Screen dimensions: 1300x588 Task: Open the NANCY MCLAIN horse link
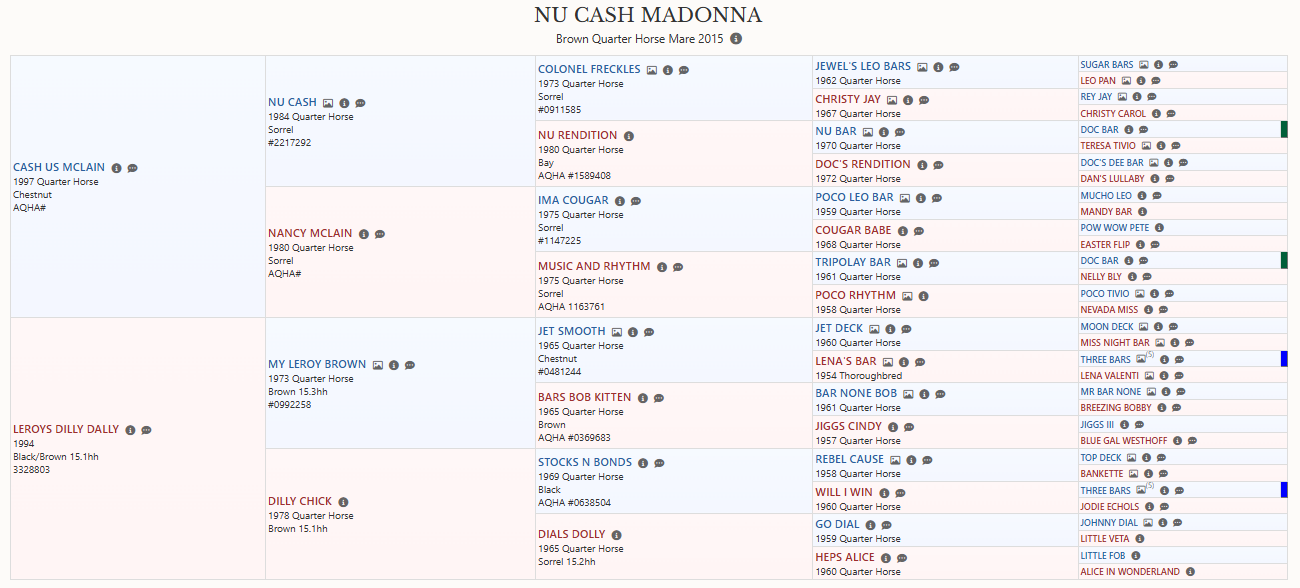(310, 233)
